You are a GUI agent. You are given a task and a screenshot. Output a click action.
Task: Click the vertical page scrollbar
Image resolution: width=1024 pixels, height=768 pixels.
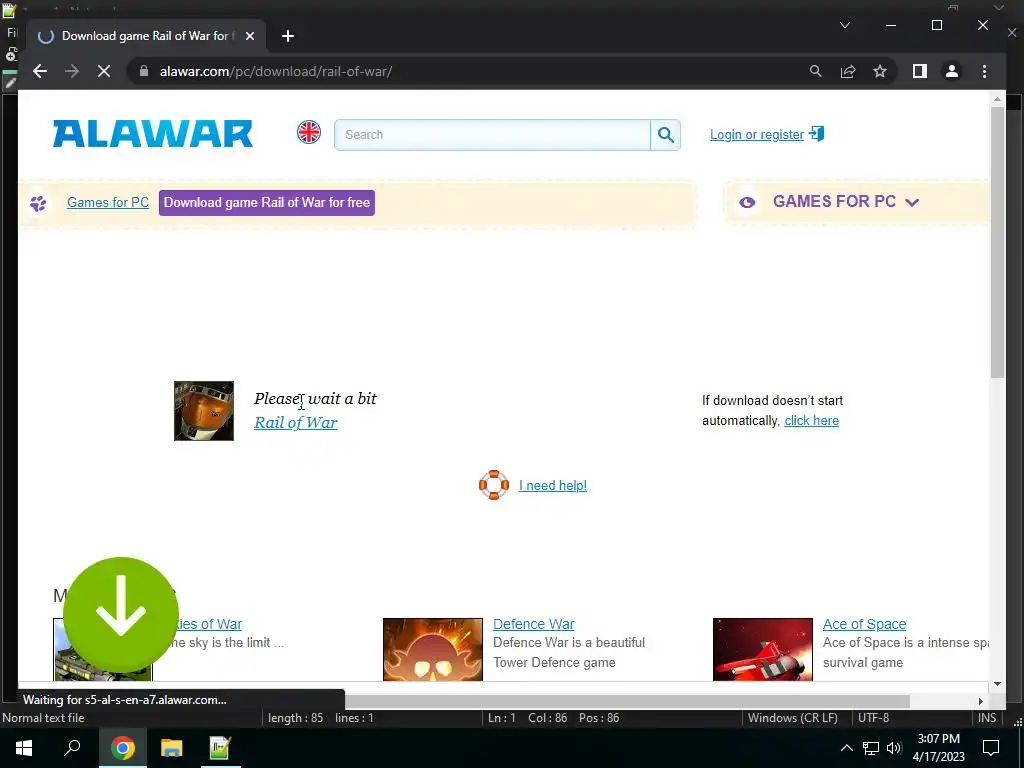[997, 242]
